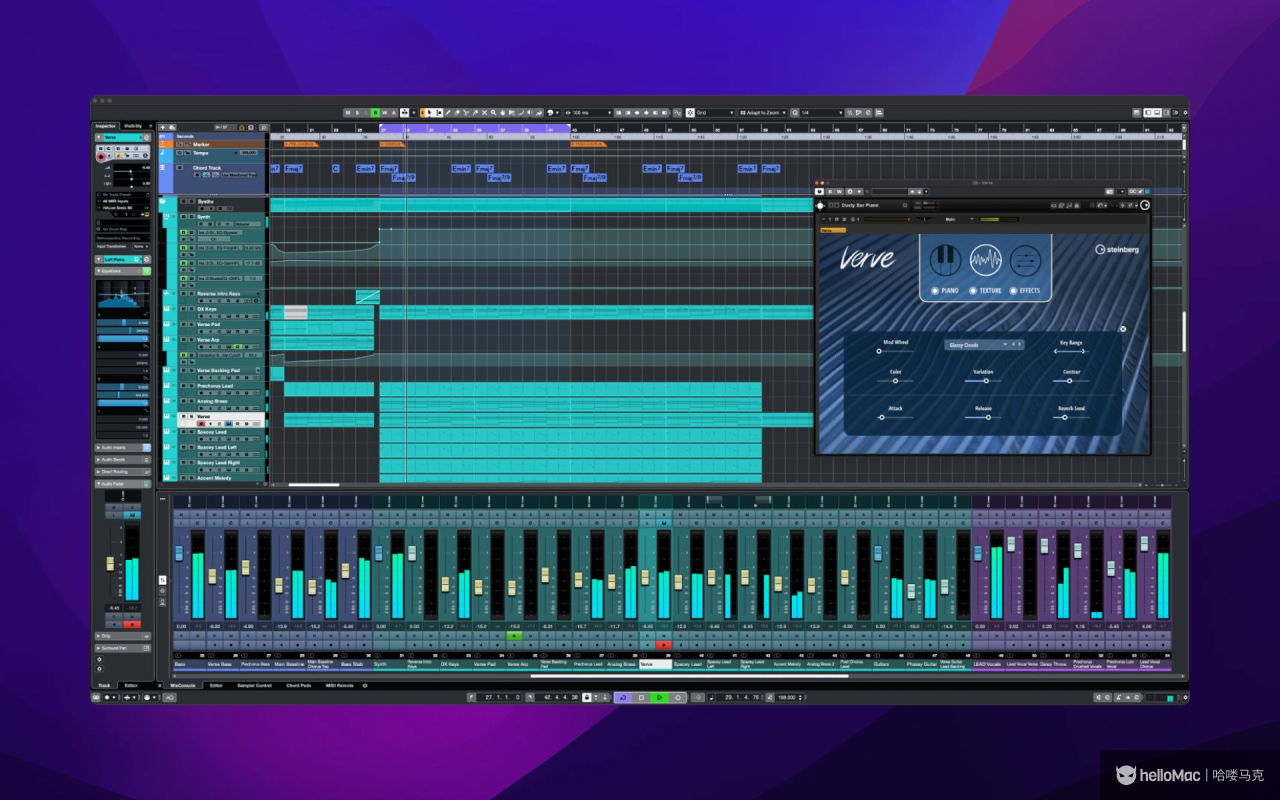Toggle green Read R button in toolbar

(375, 112)
